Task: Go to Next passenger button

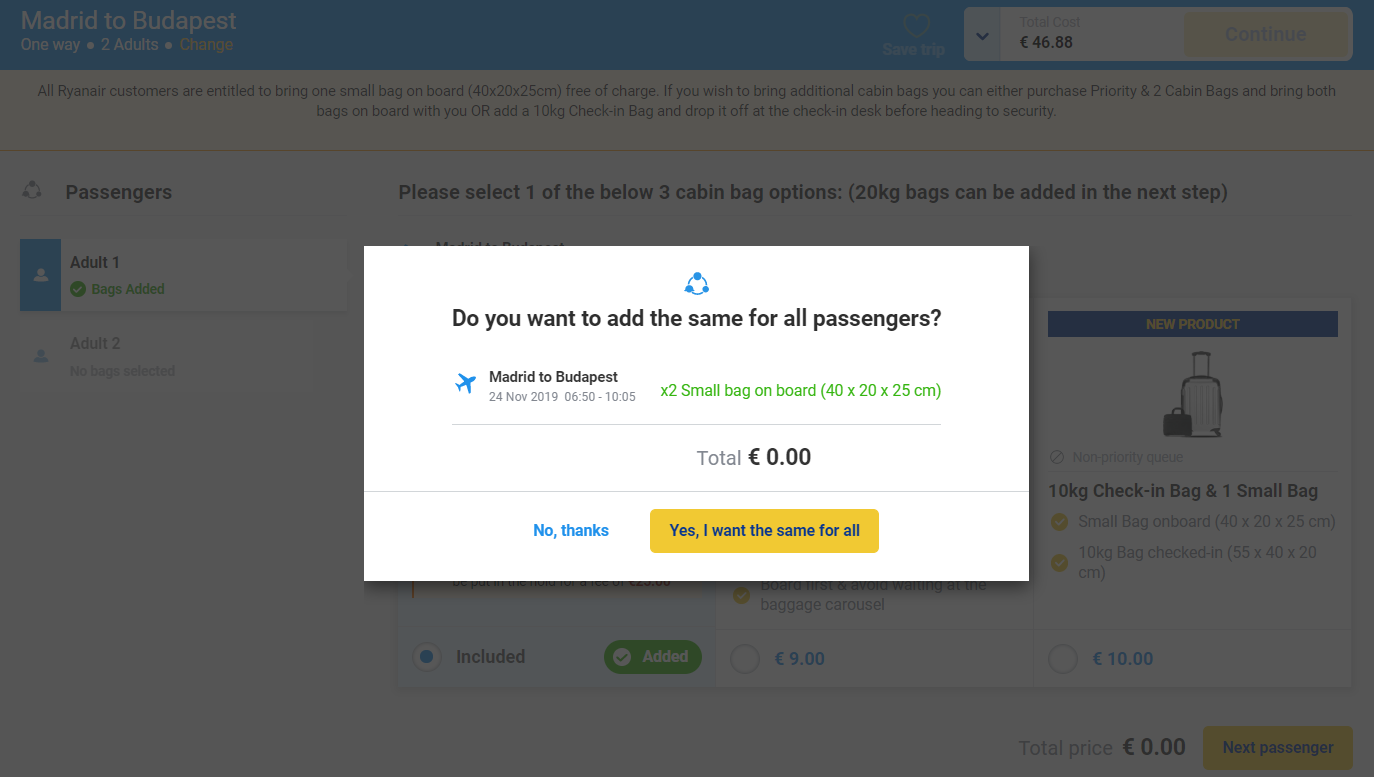Action: (1278, 748)
